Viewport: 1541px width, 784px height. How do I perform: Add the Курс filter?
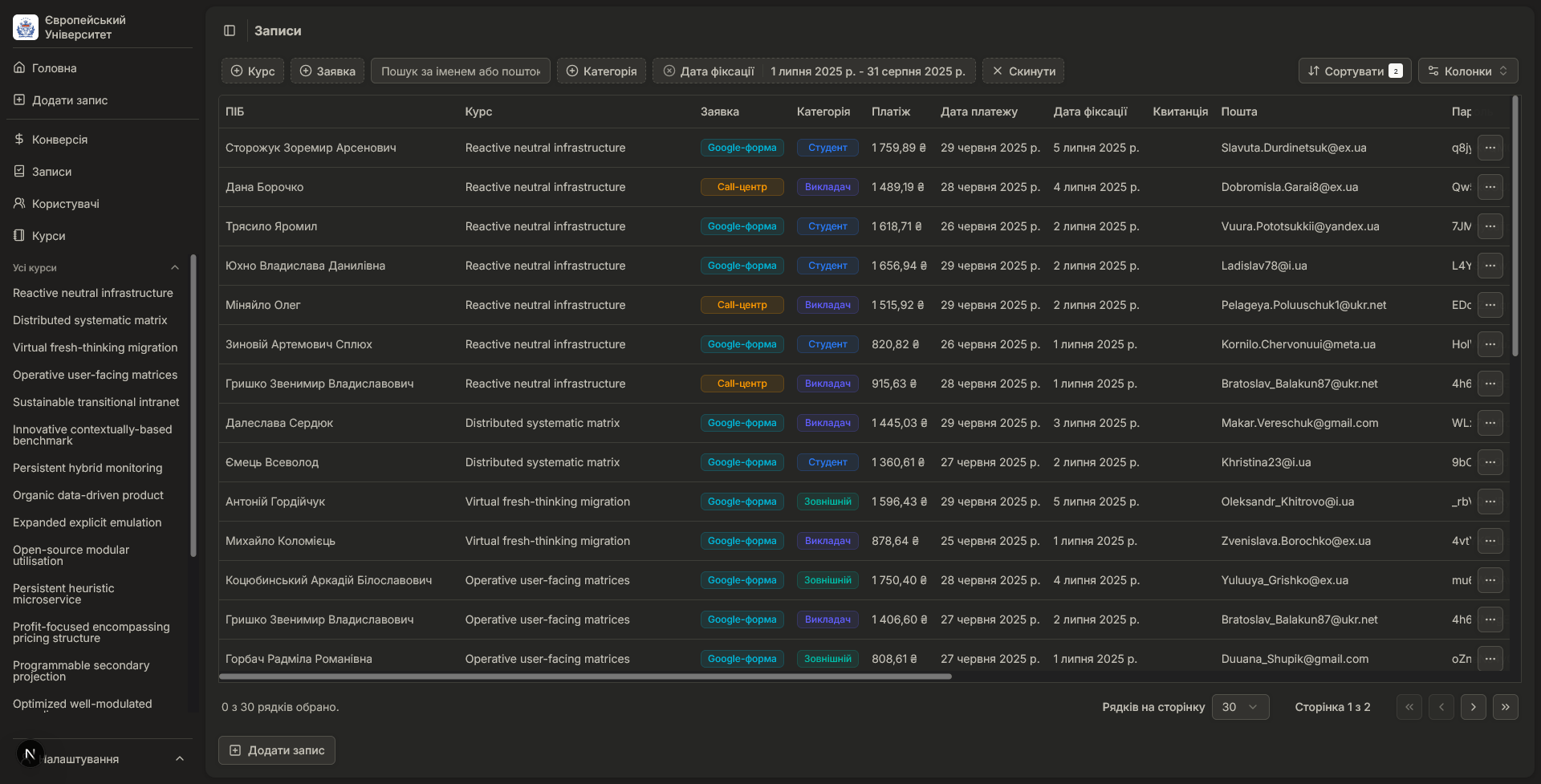[253, 71]
